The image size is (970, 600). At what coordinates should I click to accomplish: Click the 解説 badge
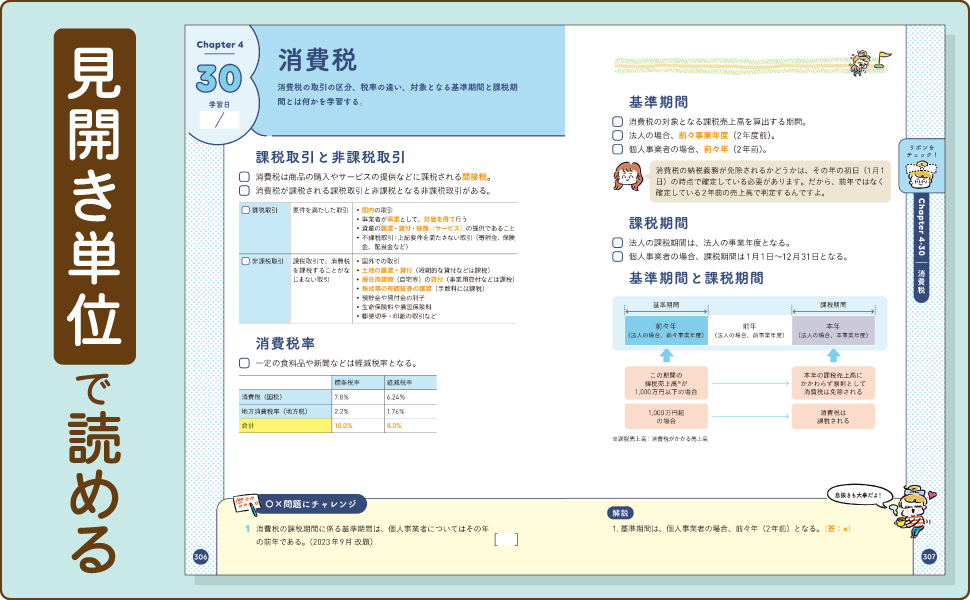[x=620, y=513]
